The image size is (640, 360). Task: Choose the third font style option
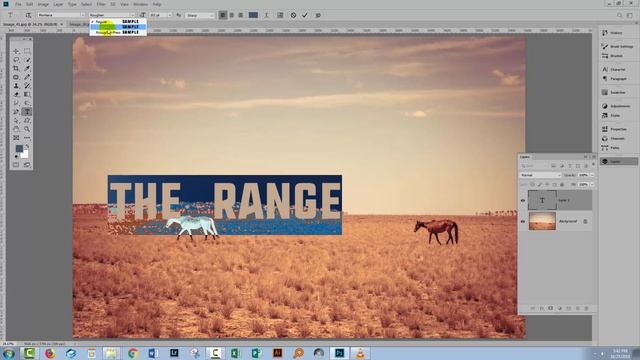coord(118,32)
